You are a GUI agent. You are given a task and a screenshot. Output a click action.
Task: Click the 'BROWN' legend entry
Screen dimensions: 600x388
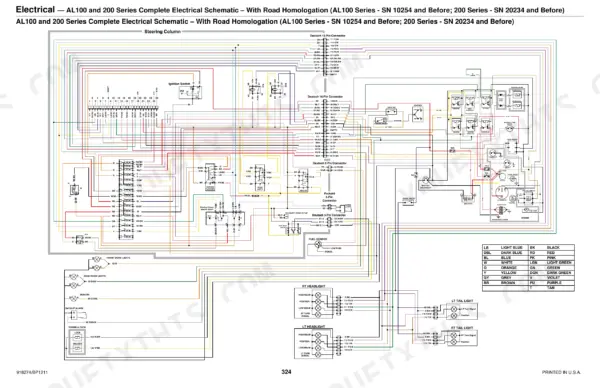pos(508,282)
